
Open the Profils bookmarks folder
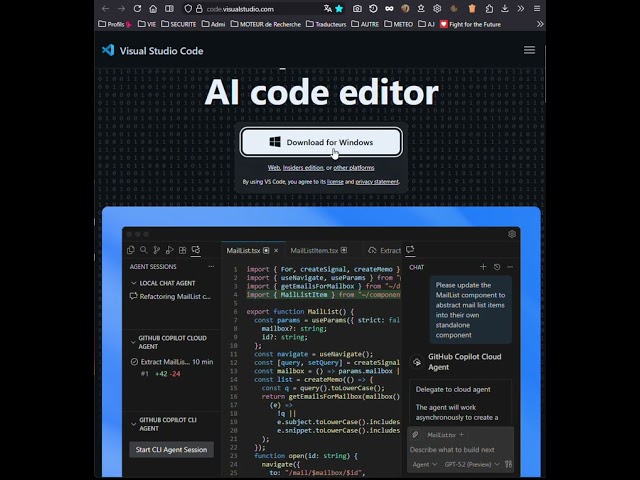coord(115,24)
